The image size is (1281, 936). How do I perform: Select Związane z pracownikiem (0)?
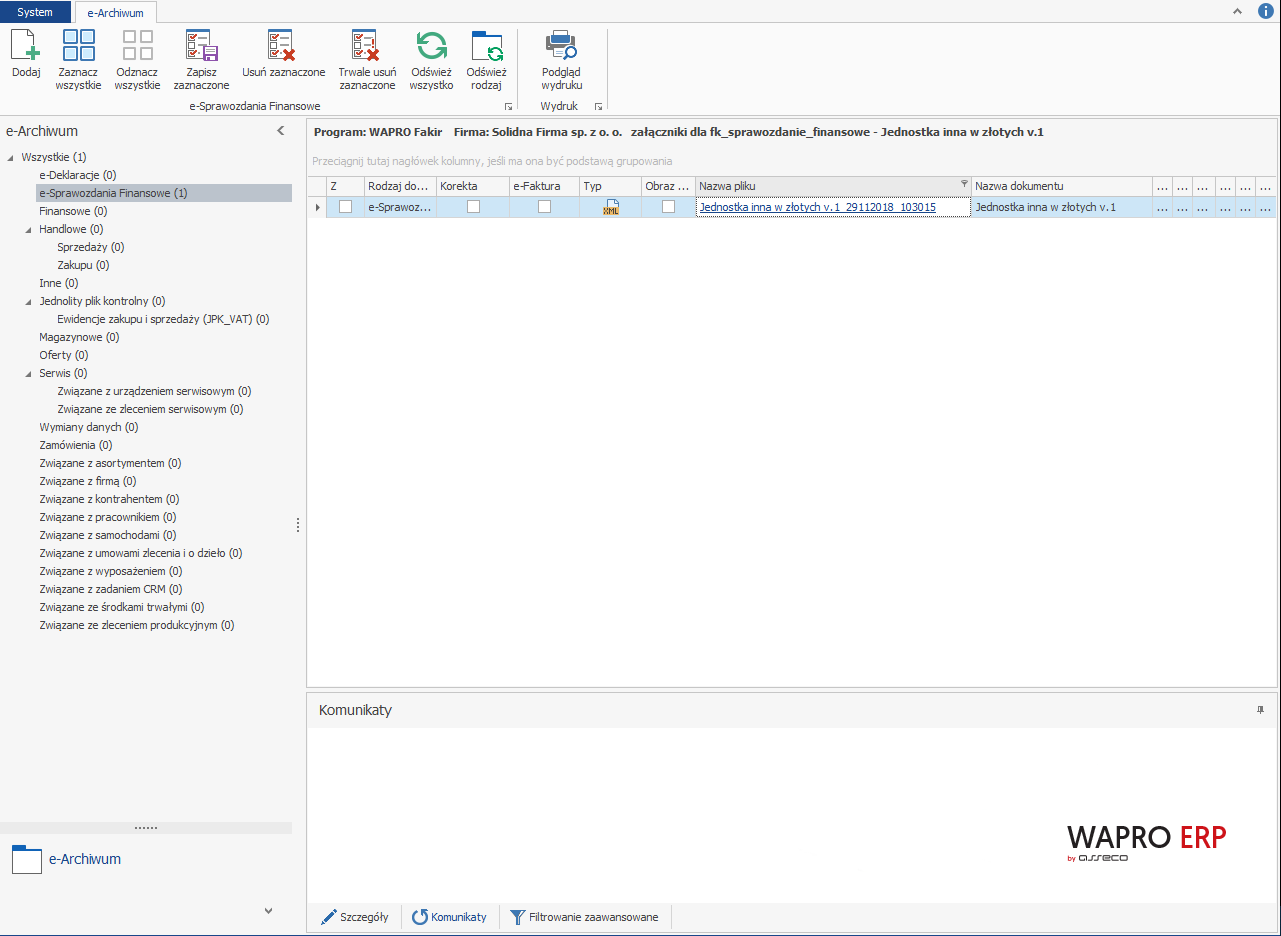[108, 517]
